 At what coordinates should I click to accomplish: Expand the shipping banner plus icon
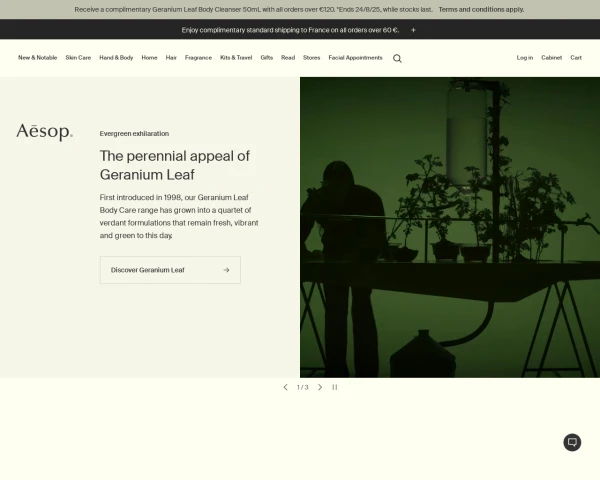pos(413,30)
